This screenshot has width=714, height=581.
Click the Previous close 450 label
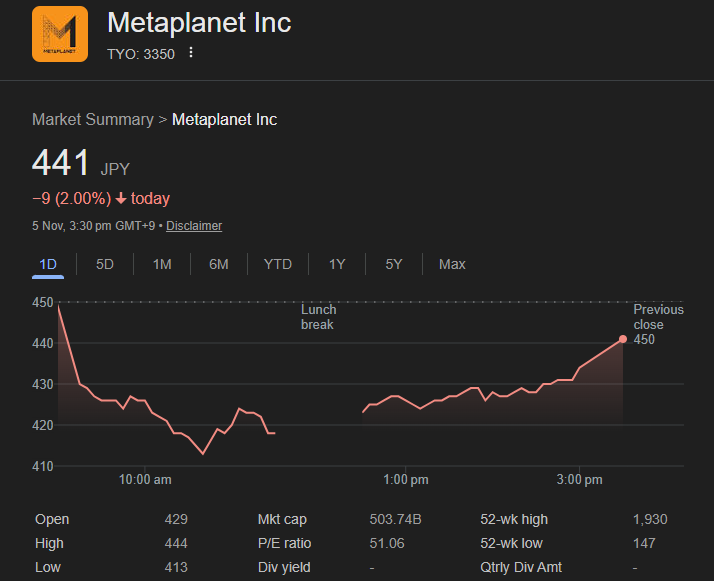(x=658, y=324)
